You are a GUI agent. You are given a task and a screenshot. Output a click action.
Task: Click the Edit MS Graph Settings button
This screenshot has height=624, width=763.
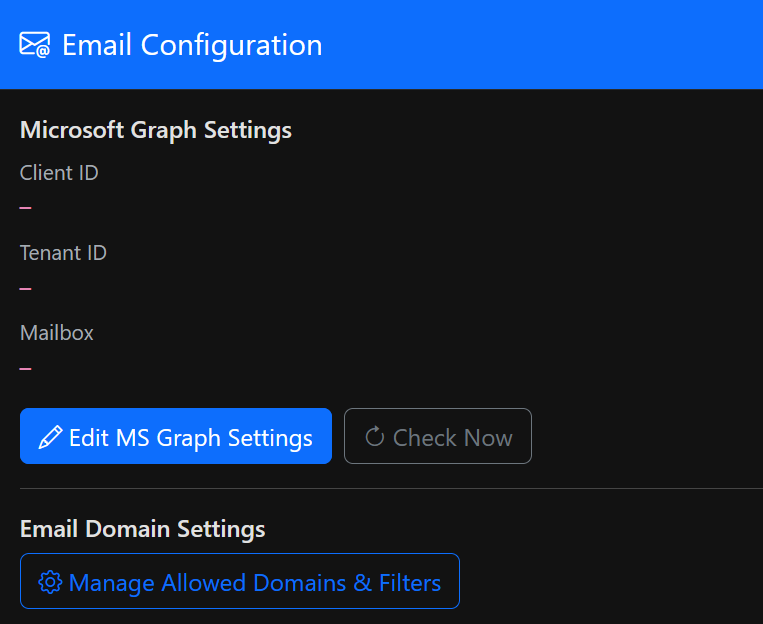coord(176,436)
